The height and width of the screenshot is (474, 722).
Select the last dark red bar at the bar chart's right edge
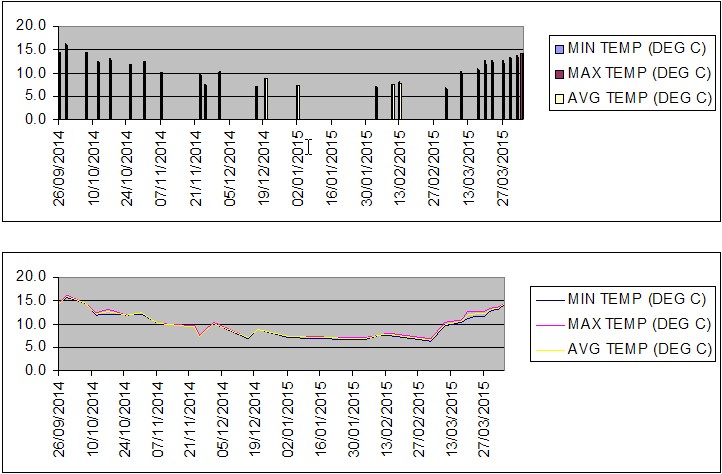[522, 86]
